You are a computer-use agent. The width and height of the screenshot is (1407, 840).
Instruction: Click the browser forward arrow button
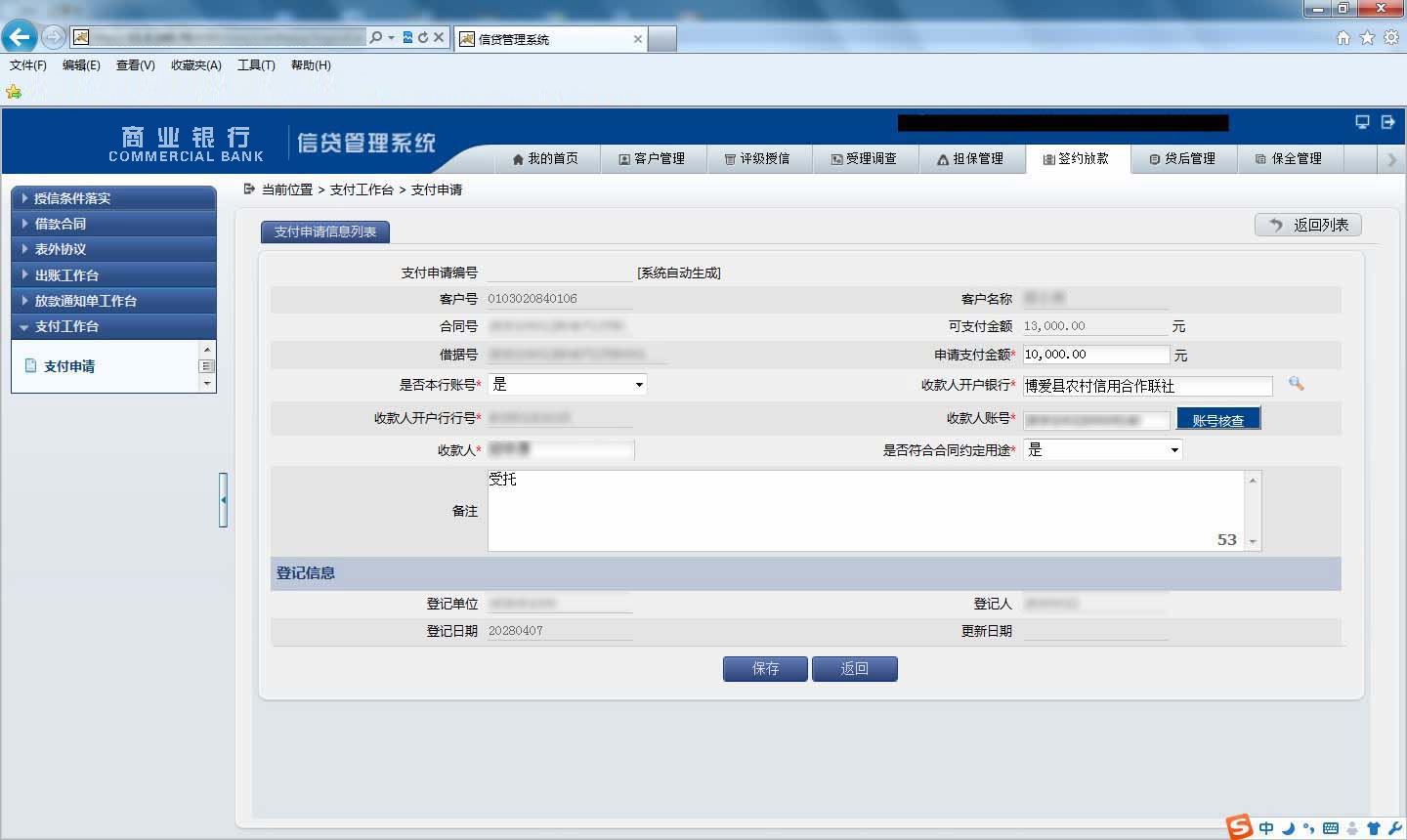point(53,37)
